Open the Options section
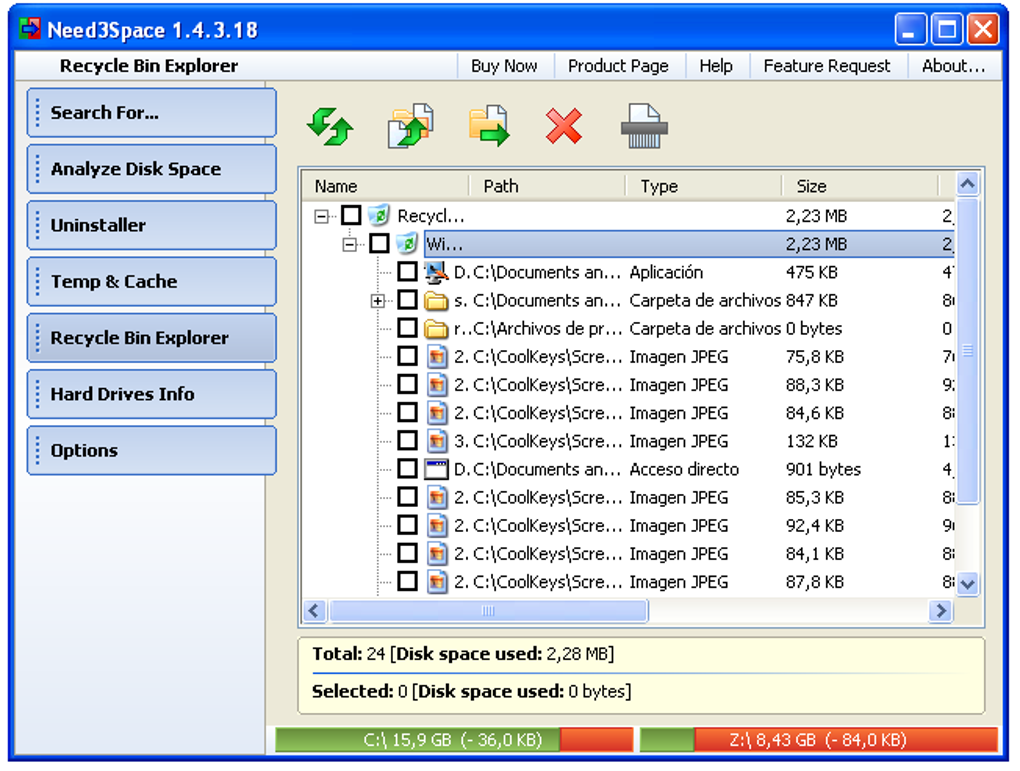Viewport: 1020px width, 771px height. pos(152,450)
